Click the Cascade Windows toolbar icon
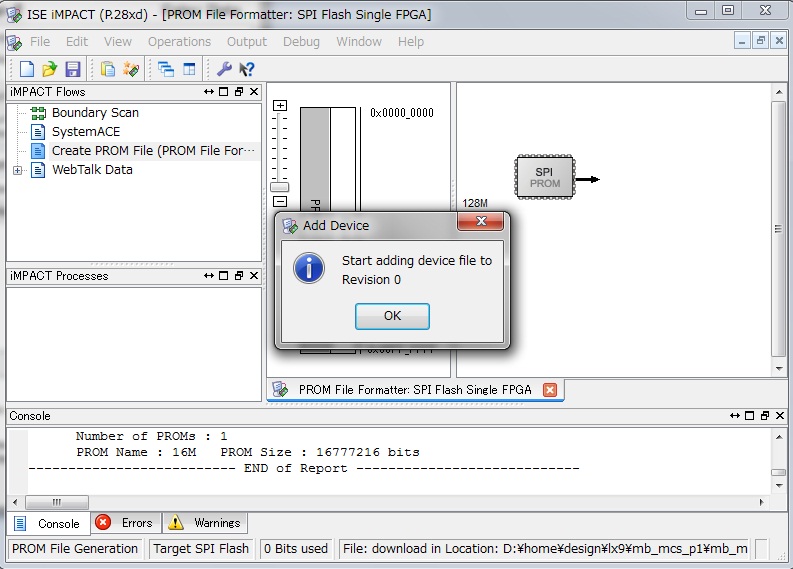This screenshot has height=569, width=793. point(165,69)
